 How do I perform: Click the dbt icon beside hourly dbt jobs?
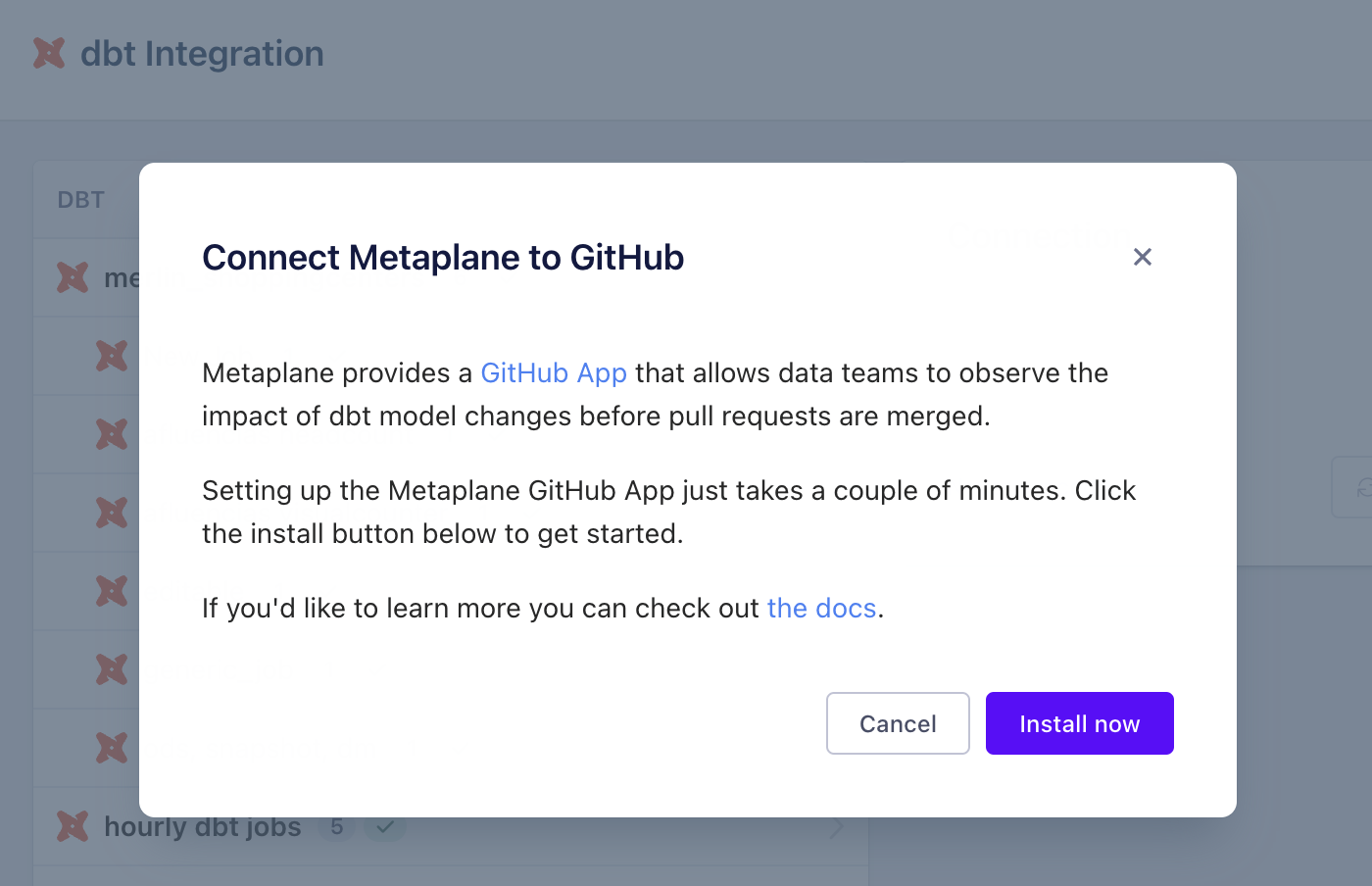(x=73, y=826)
